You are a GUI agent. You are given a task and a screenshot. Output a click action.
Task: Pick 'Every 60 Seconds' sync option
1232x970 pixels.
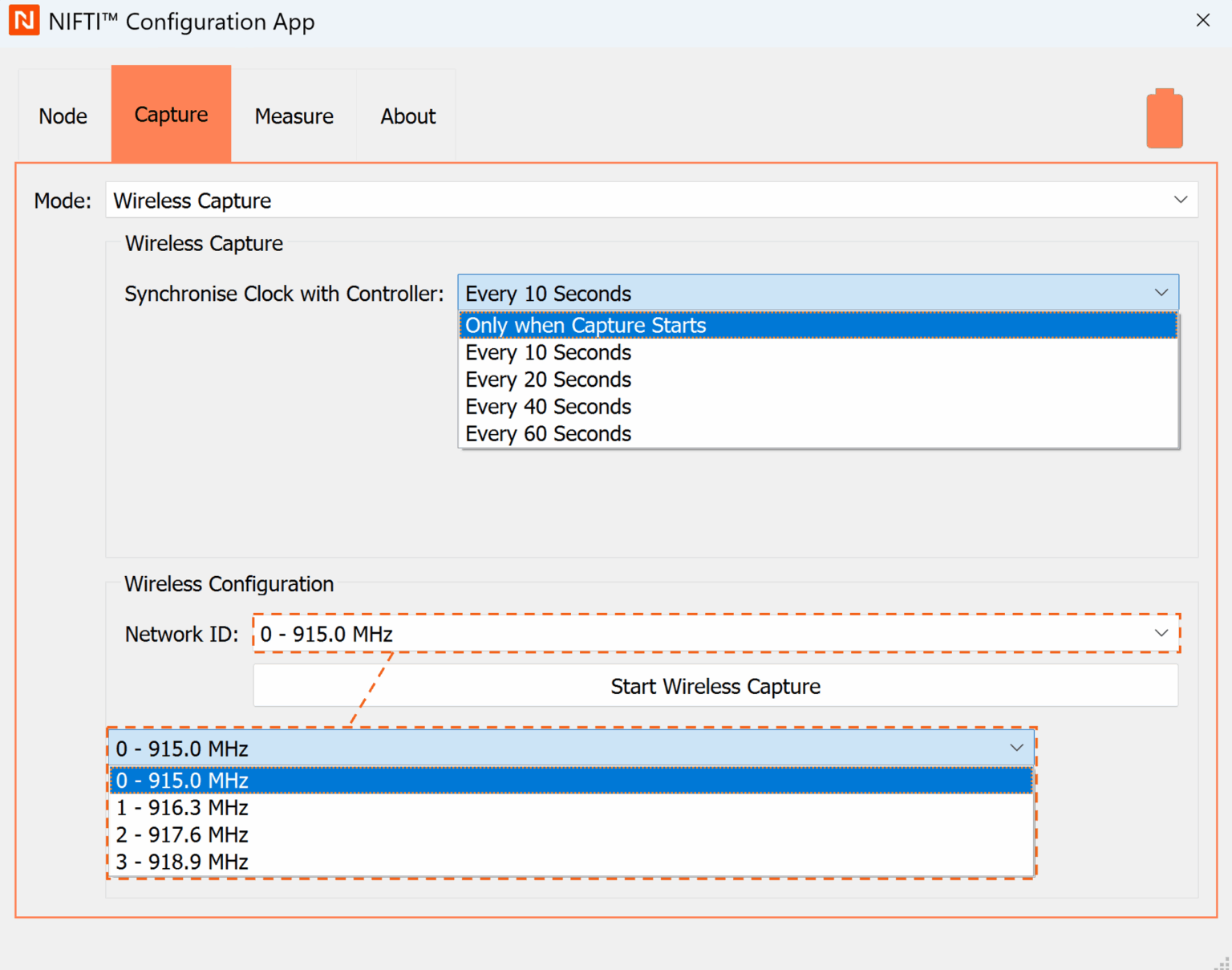(818, 433)
